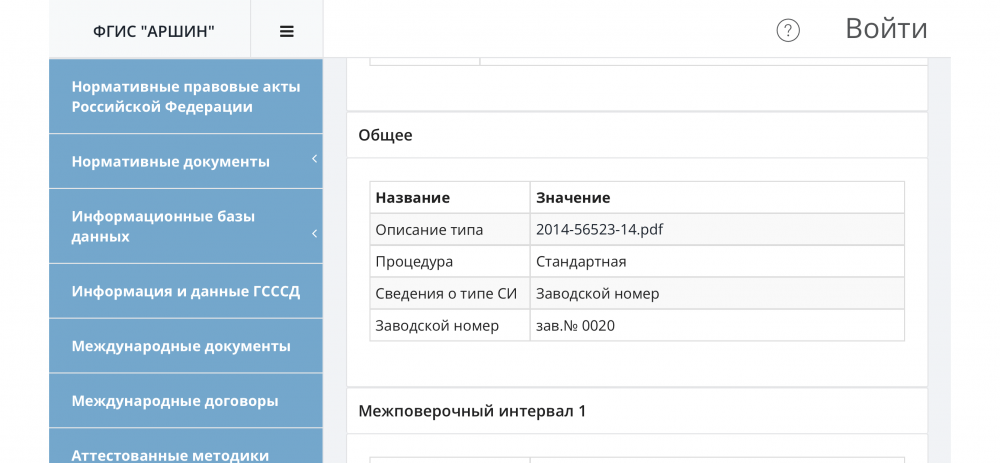Expand the Нормативные документы chevron

click(314, 159)
